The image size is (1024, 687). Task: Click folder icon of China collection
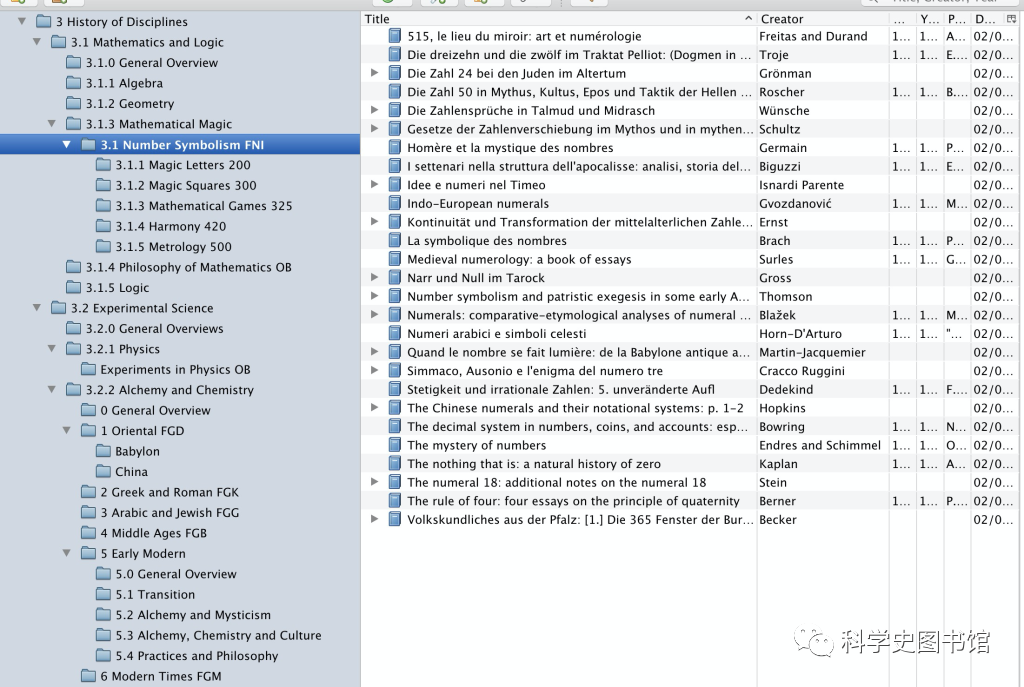click(x=103, y=471)
